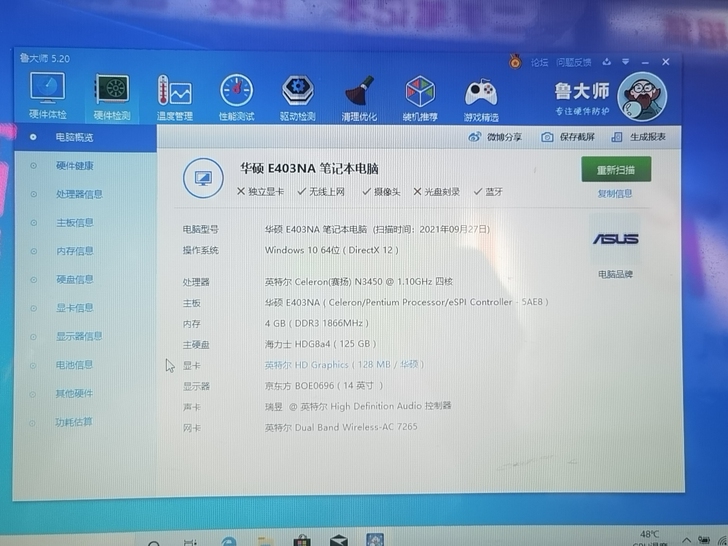
Task: Open 清理优化 cleanup and optimization
Action: click(359, 98)
